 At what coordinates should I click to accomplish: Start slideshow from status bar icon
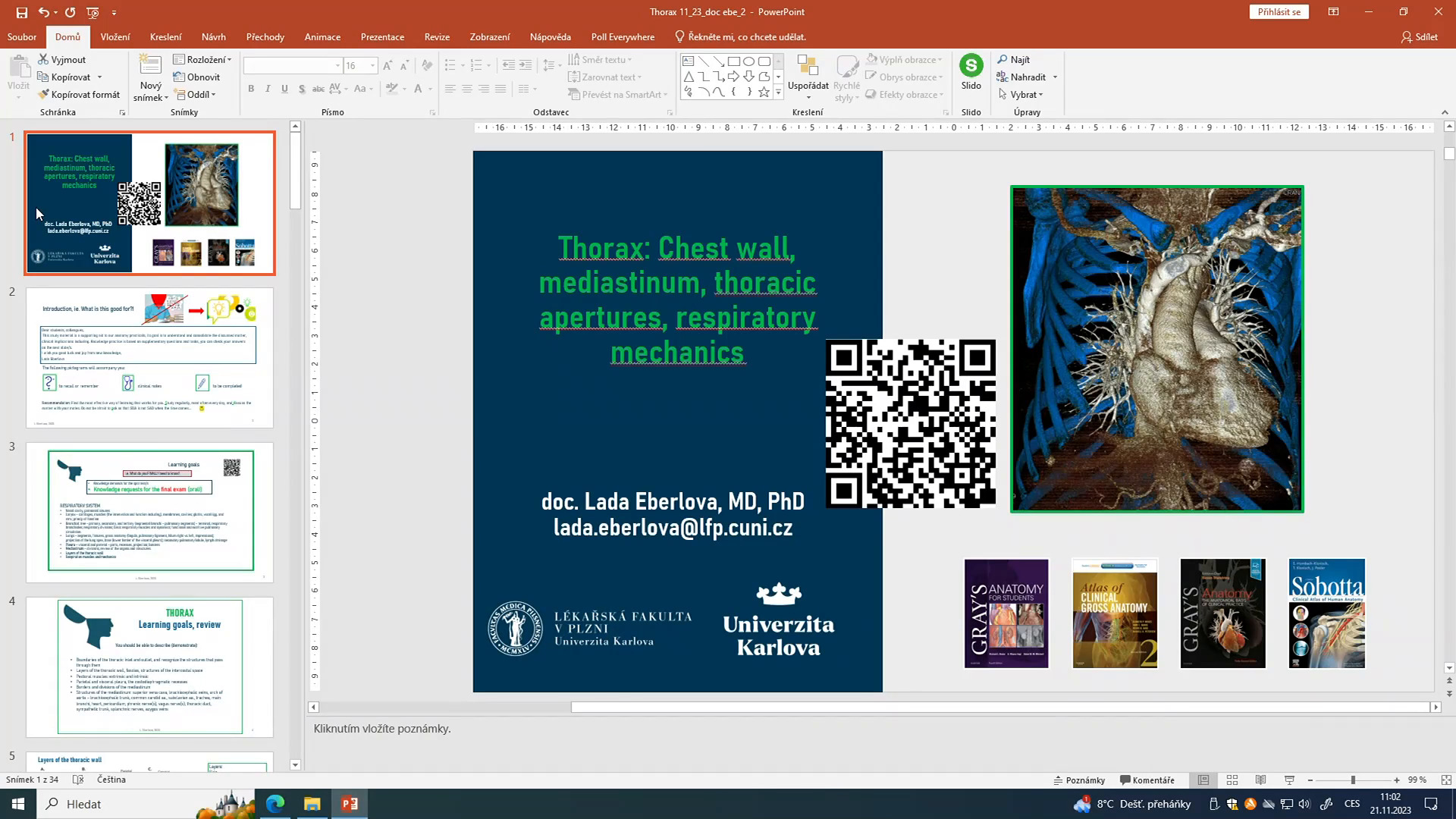click(x=1289, y=780)
